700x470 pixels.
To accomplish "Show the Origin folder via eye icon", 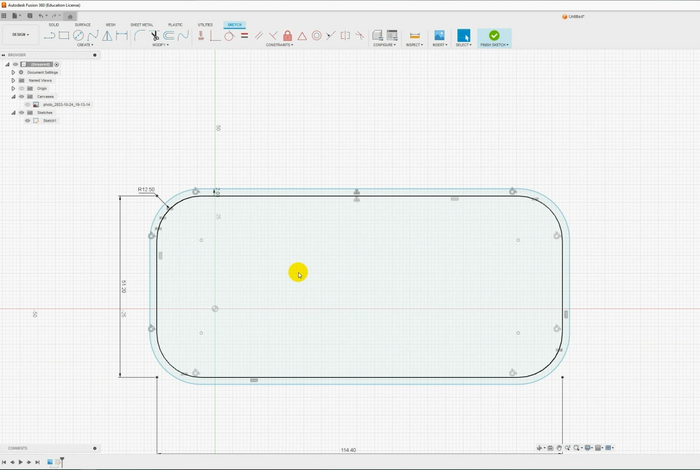I will tap(21, 88).
